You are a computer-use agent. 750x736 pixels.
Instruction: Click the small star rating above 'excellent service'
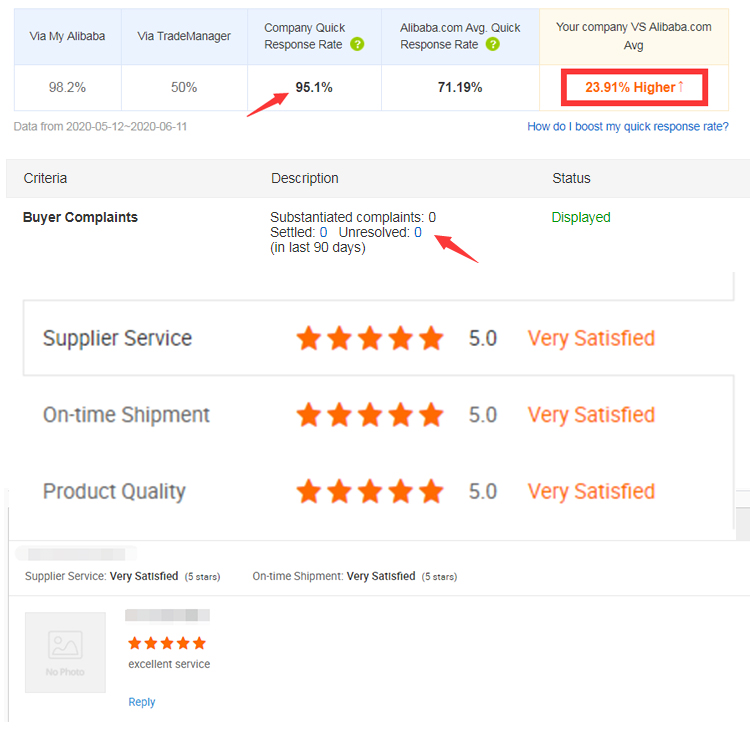pyautogui.click(x=167, y=643)
